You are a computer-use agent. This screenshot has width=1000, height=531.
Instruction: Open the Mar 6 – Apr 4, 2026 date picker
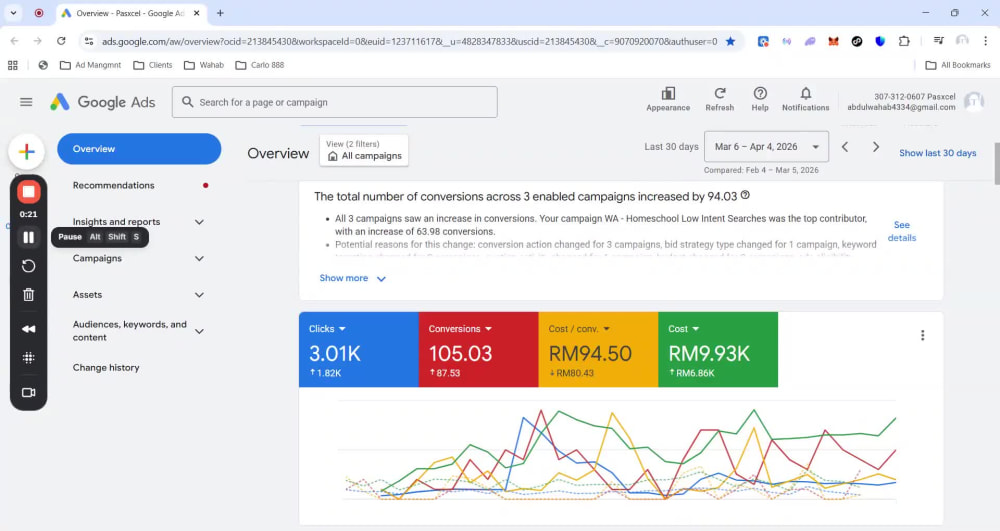point(766,147)
